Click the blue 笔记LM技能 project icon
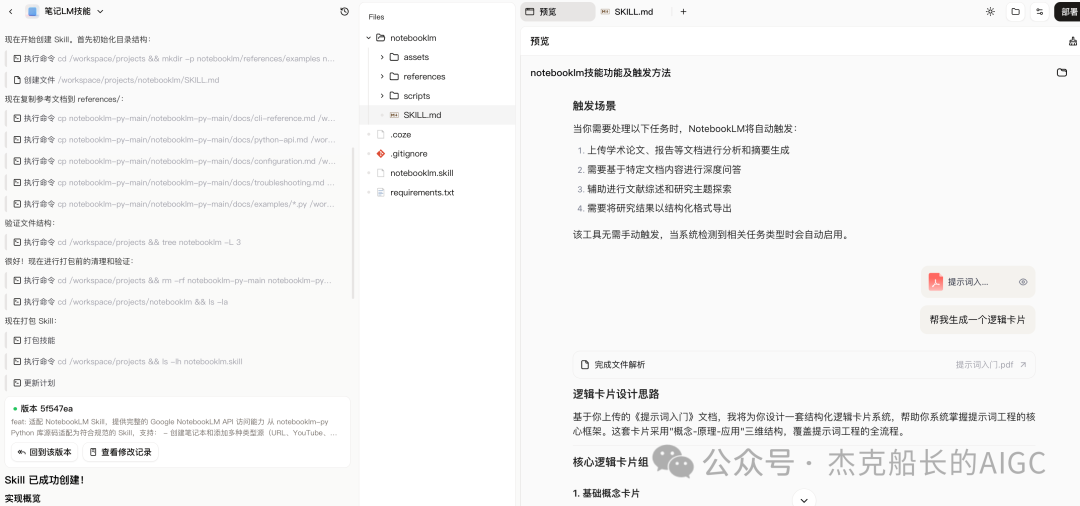The image size is (1080, 506). [32, 12]
